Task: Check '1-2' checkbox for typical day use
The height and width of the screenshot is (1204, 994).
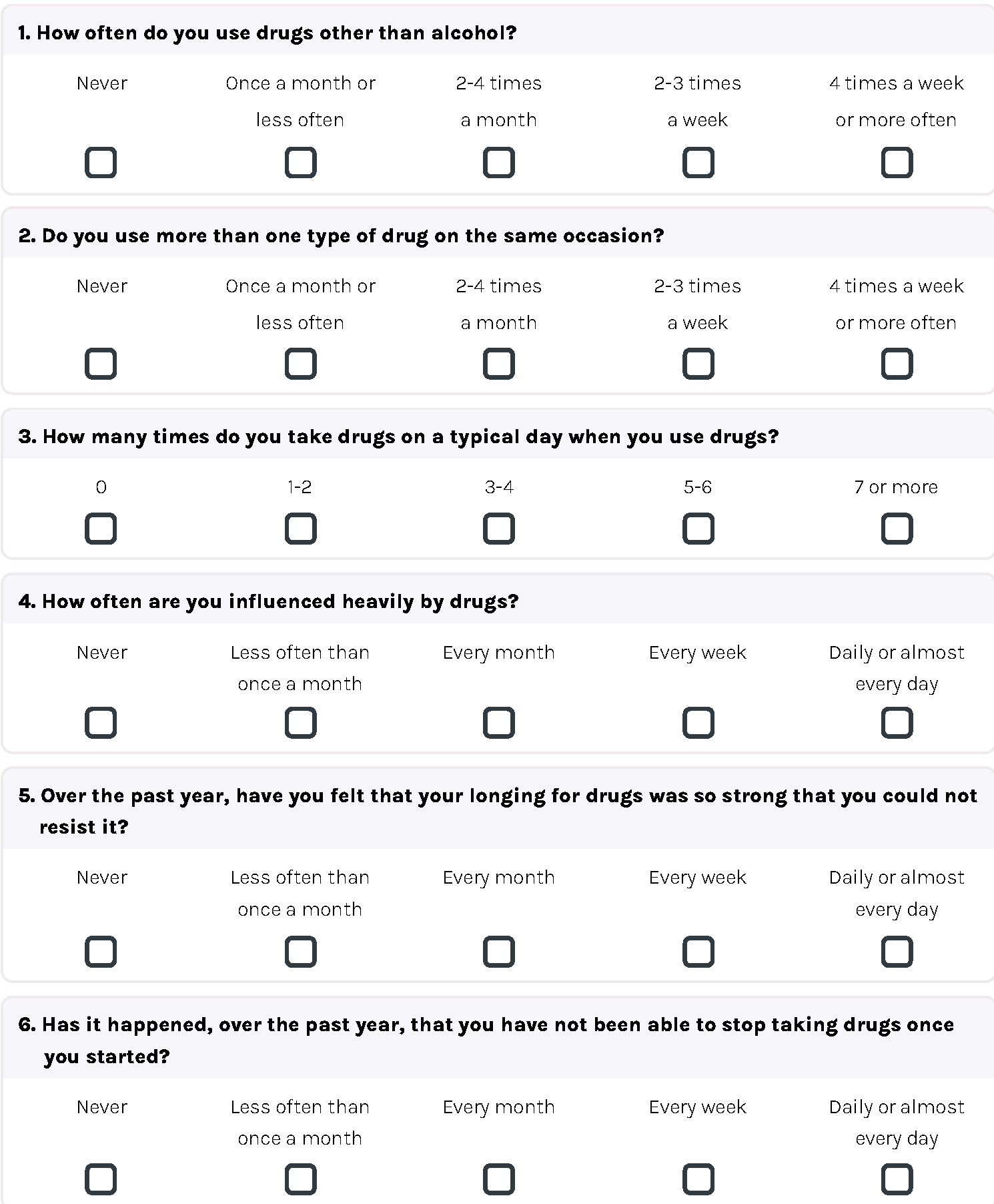Action: [x=301, y=529]
